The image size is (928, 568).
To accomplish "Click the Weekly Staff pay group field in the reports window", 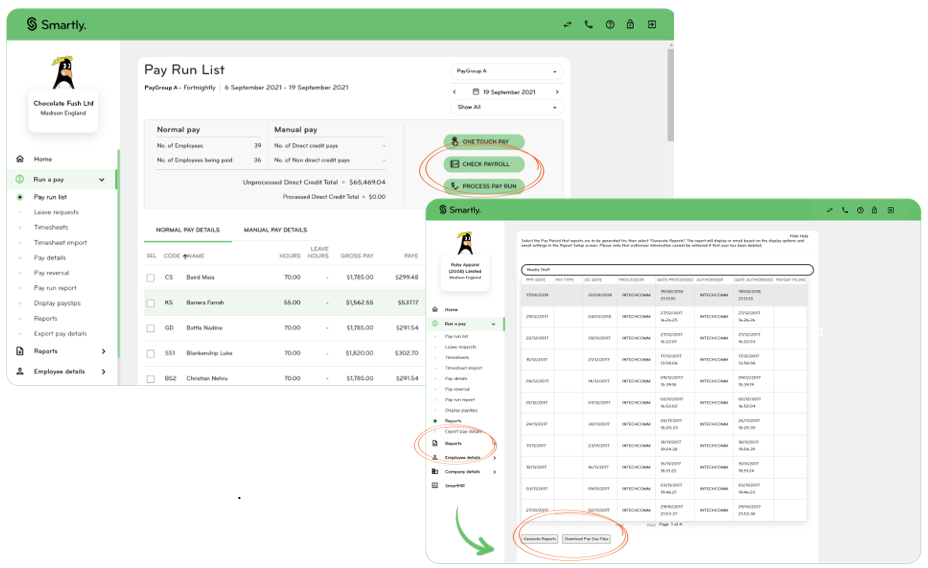I will tap(667, 270).
